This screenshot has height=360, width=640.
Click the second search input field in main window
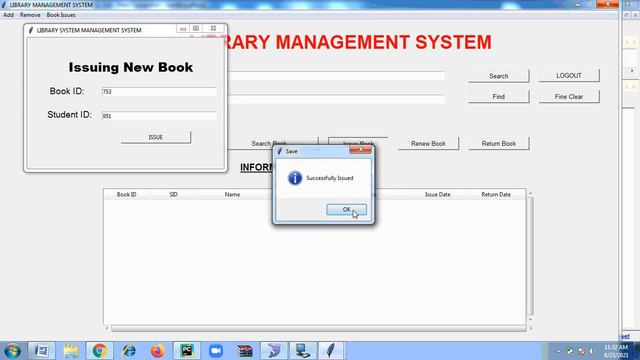pyautogui.click(x=336, y=99)
